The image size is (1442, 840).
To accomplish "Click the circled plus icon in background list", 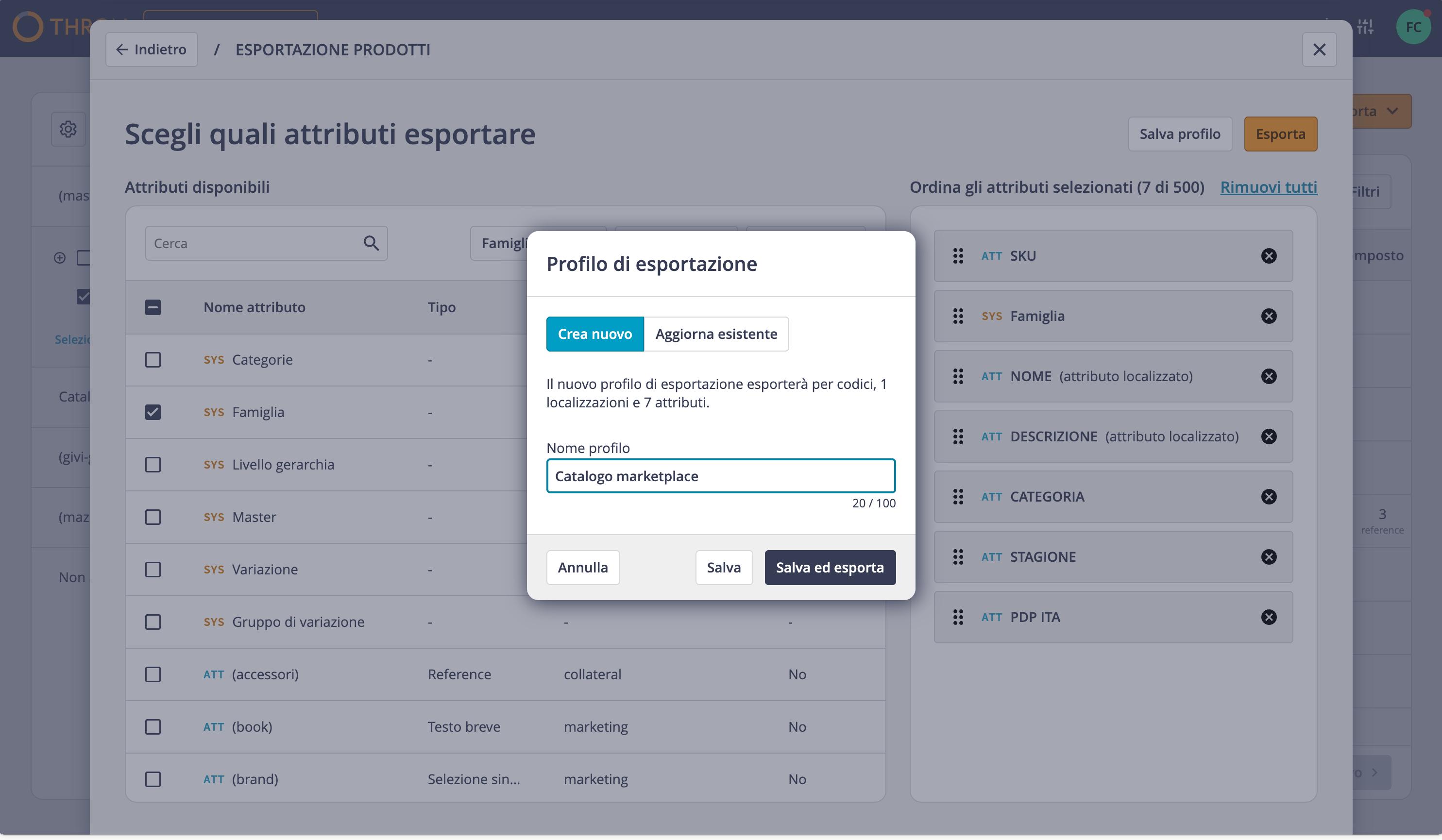I will (60, 258).
